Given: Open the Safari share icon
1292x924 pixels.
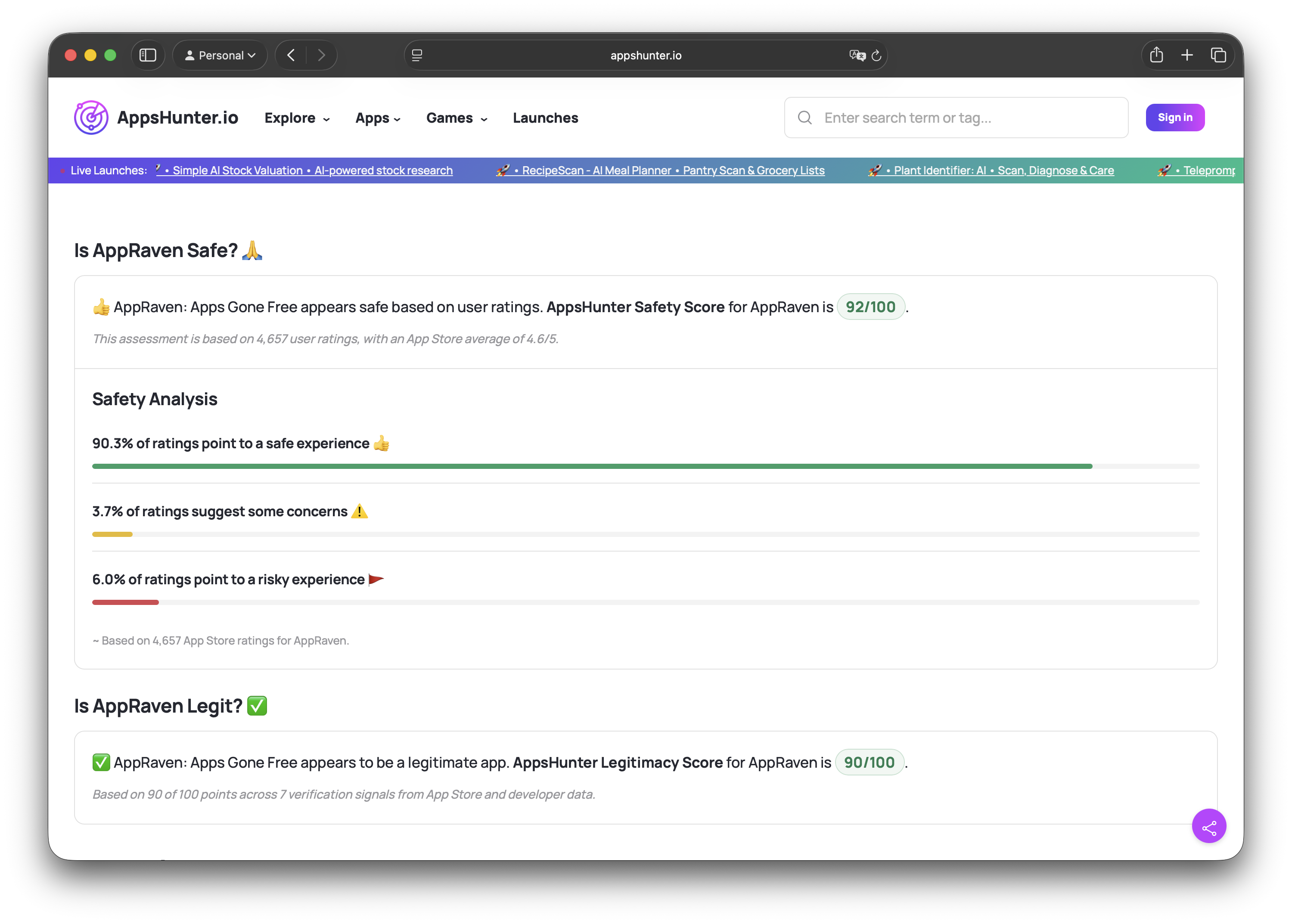Looking at the screenshot, I should [1156, 55].
